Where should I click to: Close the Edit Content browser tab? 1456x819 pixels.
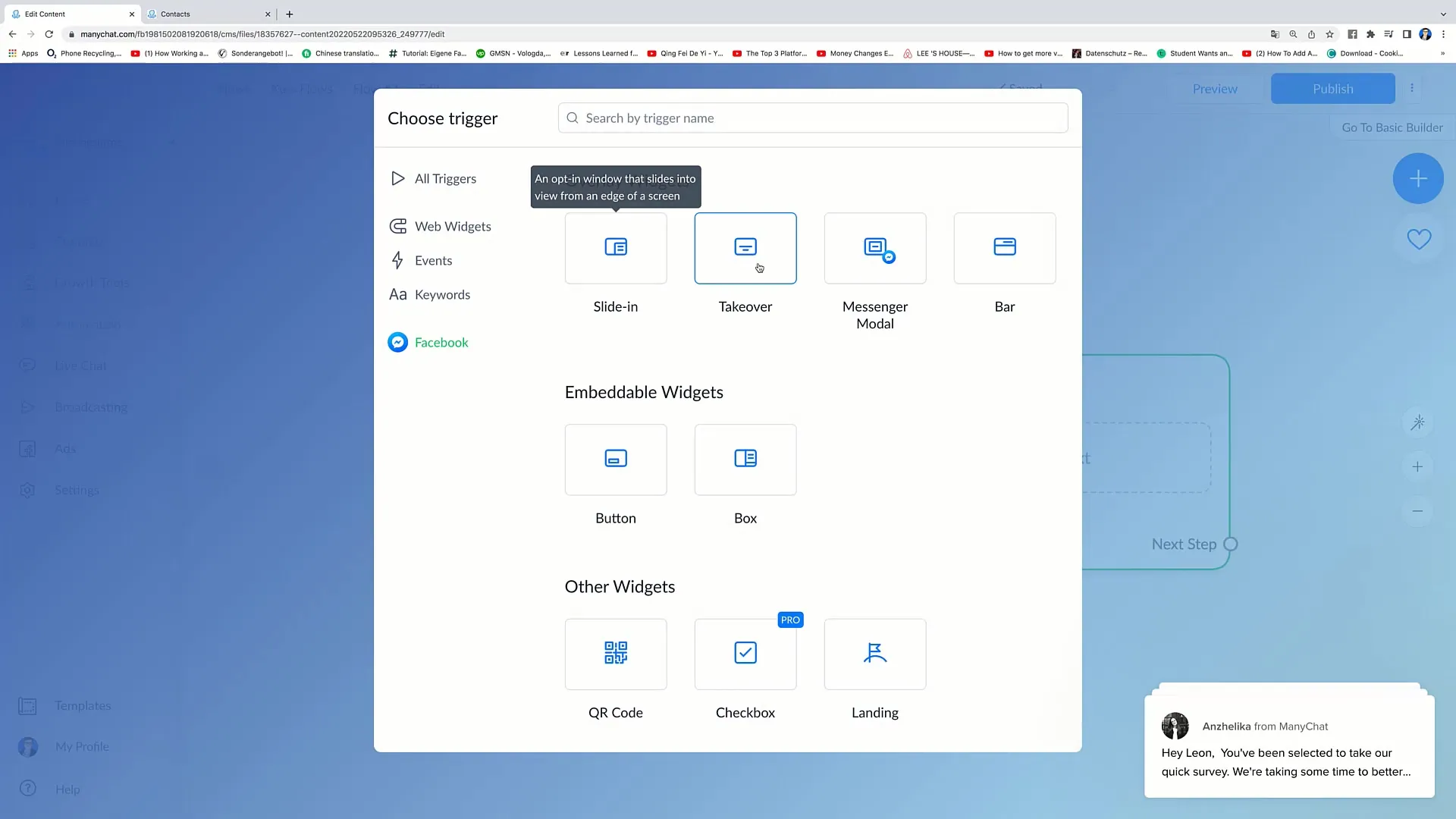click(x=132, y=14)
